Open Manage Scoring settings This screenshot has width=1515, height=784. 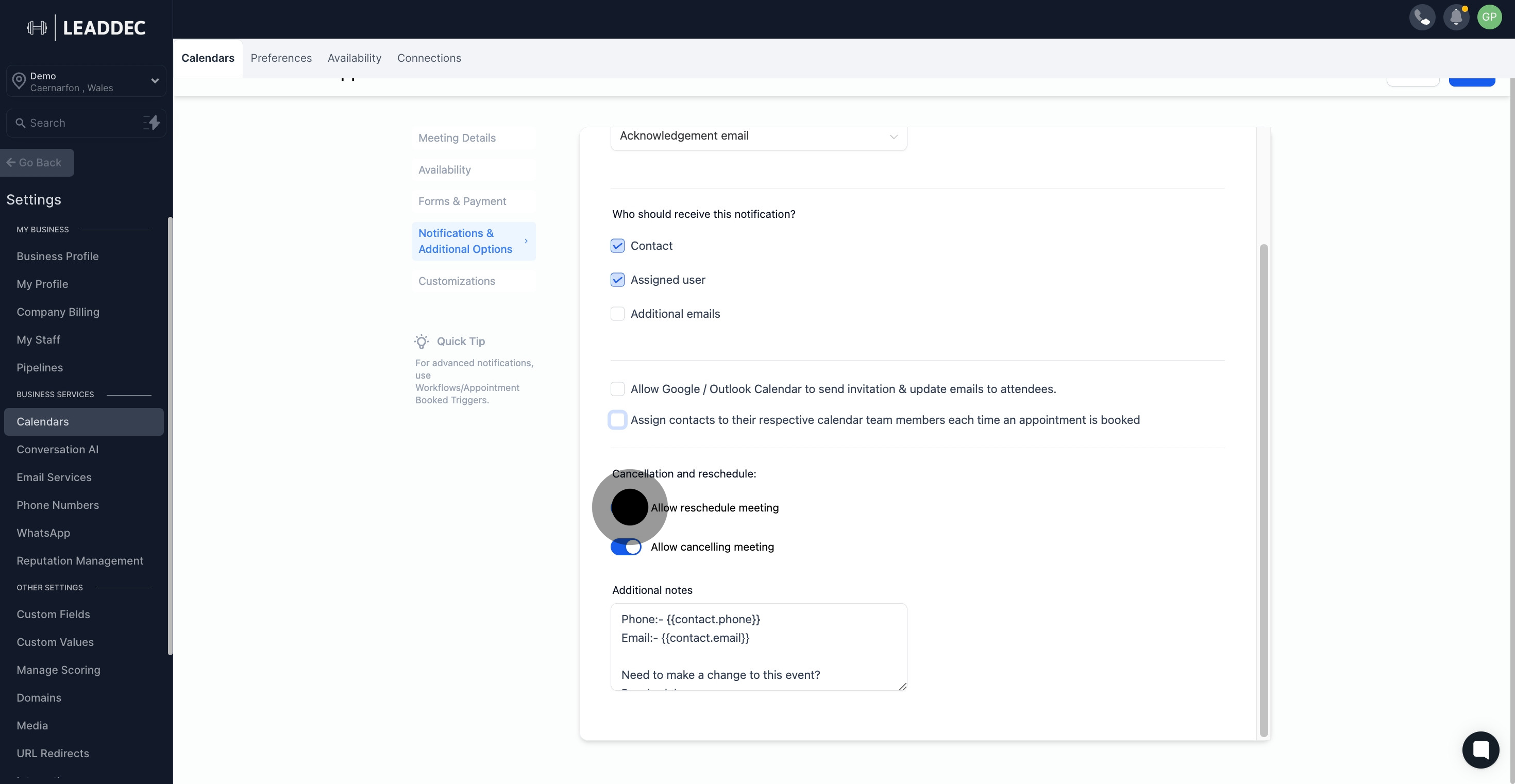coord(58,670)
